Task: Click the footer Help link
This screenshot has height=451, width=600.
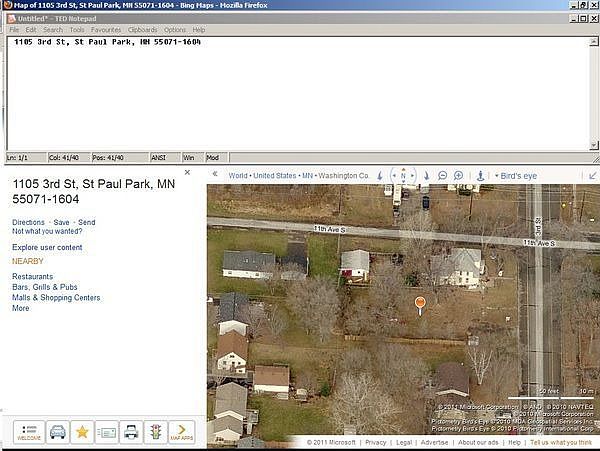Action: 514,443
